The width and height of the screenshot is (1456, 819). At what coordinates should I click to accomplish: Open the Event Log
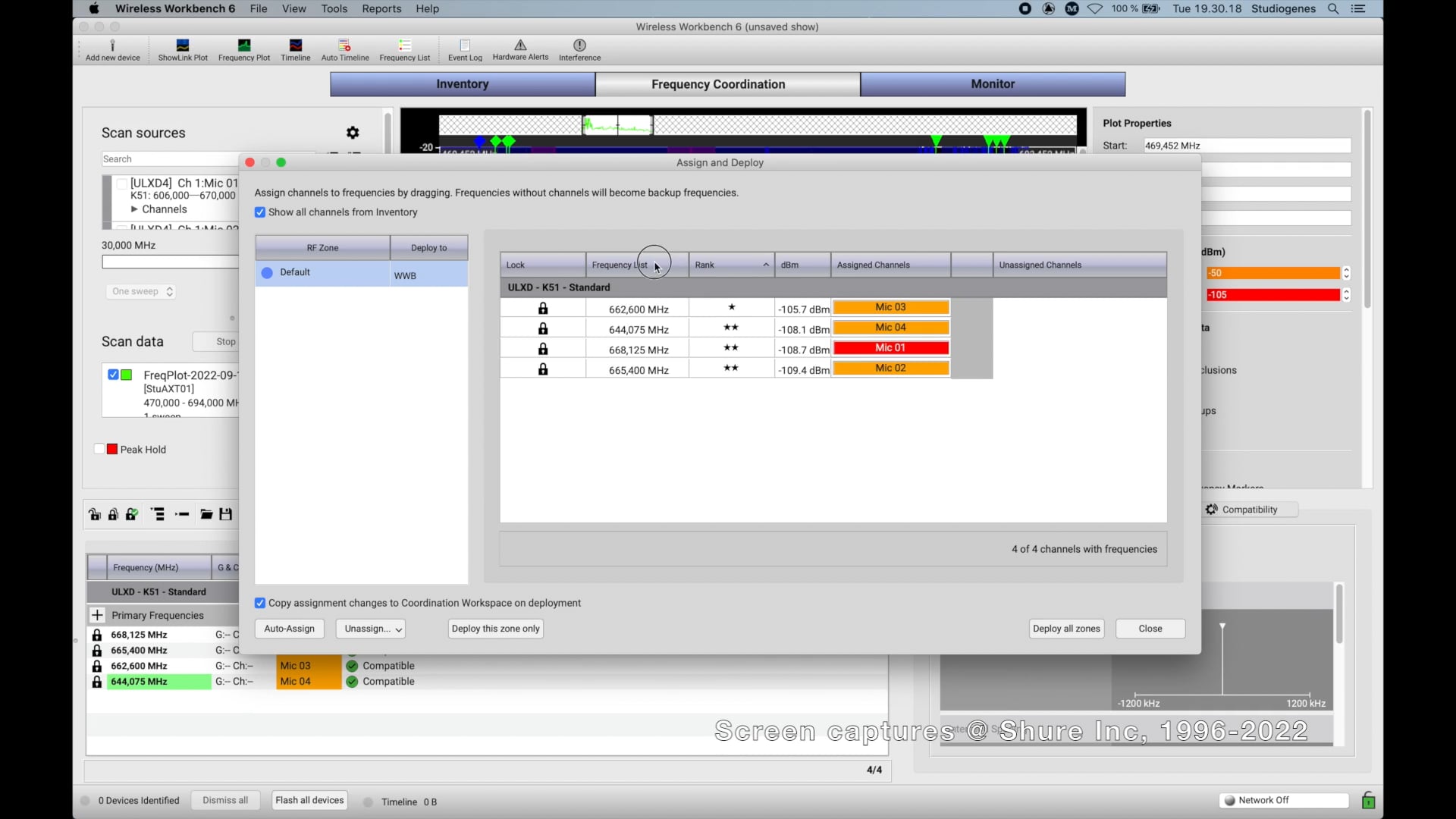[x=464, y=49]
